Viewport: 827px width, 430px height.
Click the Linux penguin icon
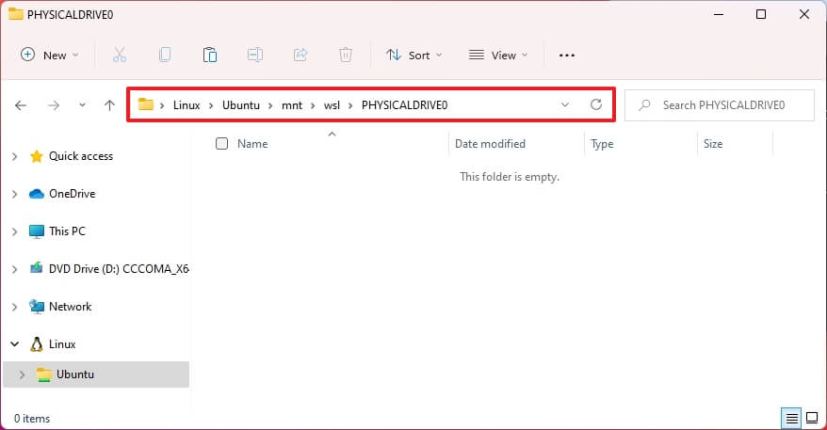click(36, 345)
